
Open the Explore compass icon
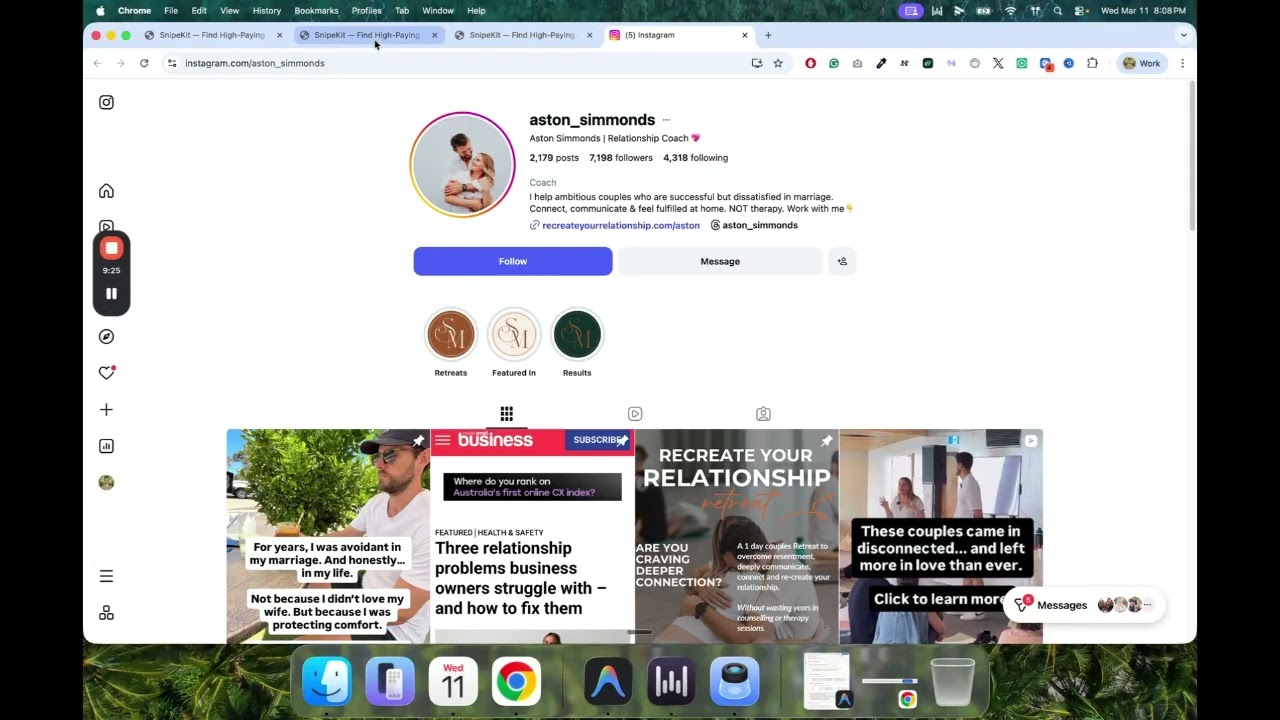coord(106,337)
